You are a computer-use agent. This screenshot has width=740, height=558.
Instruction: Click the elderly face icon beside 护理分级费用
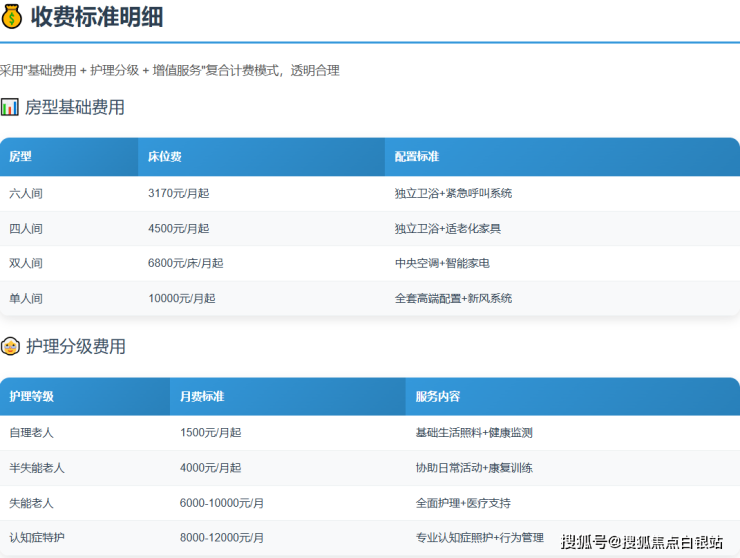[10, 347]
